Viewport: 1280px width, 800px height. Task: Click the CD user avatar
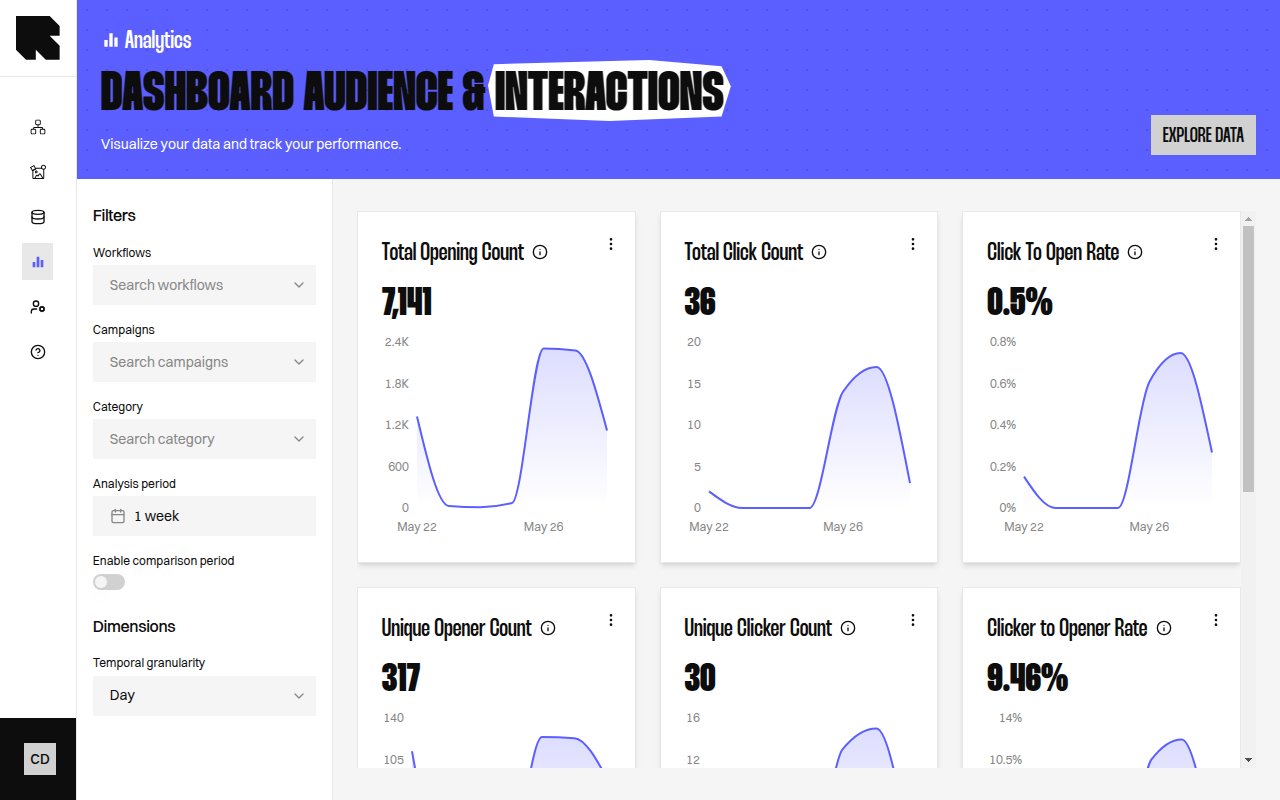tap(40, 759)
